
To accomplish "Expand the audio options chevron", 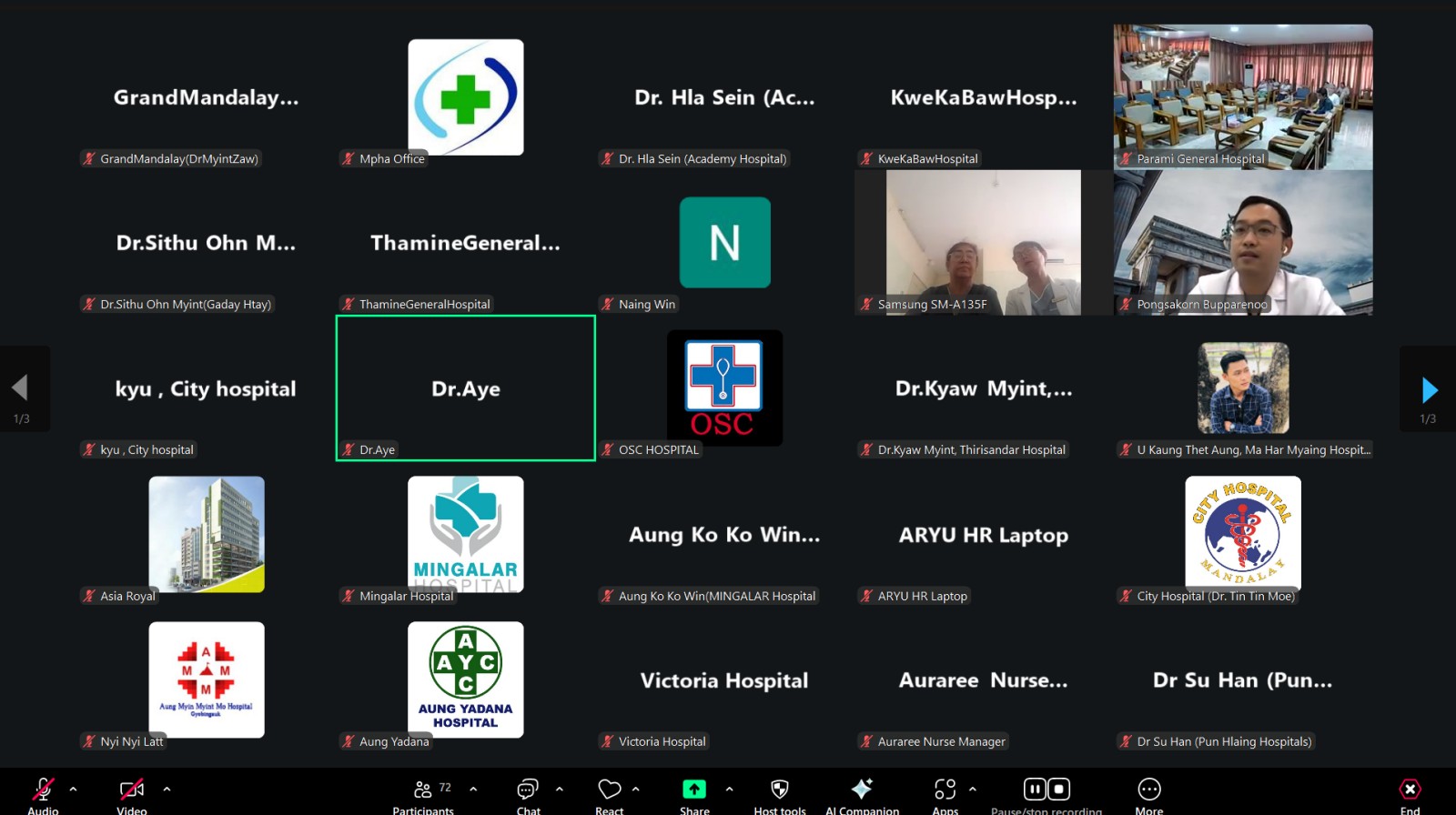I will coord(73,789).
